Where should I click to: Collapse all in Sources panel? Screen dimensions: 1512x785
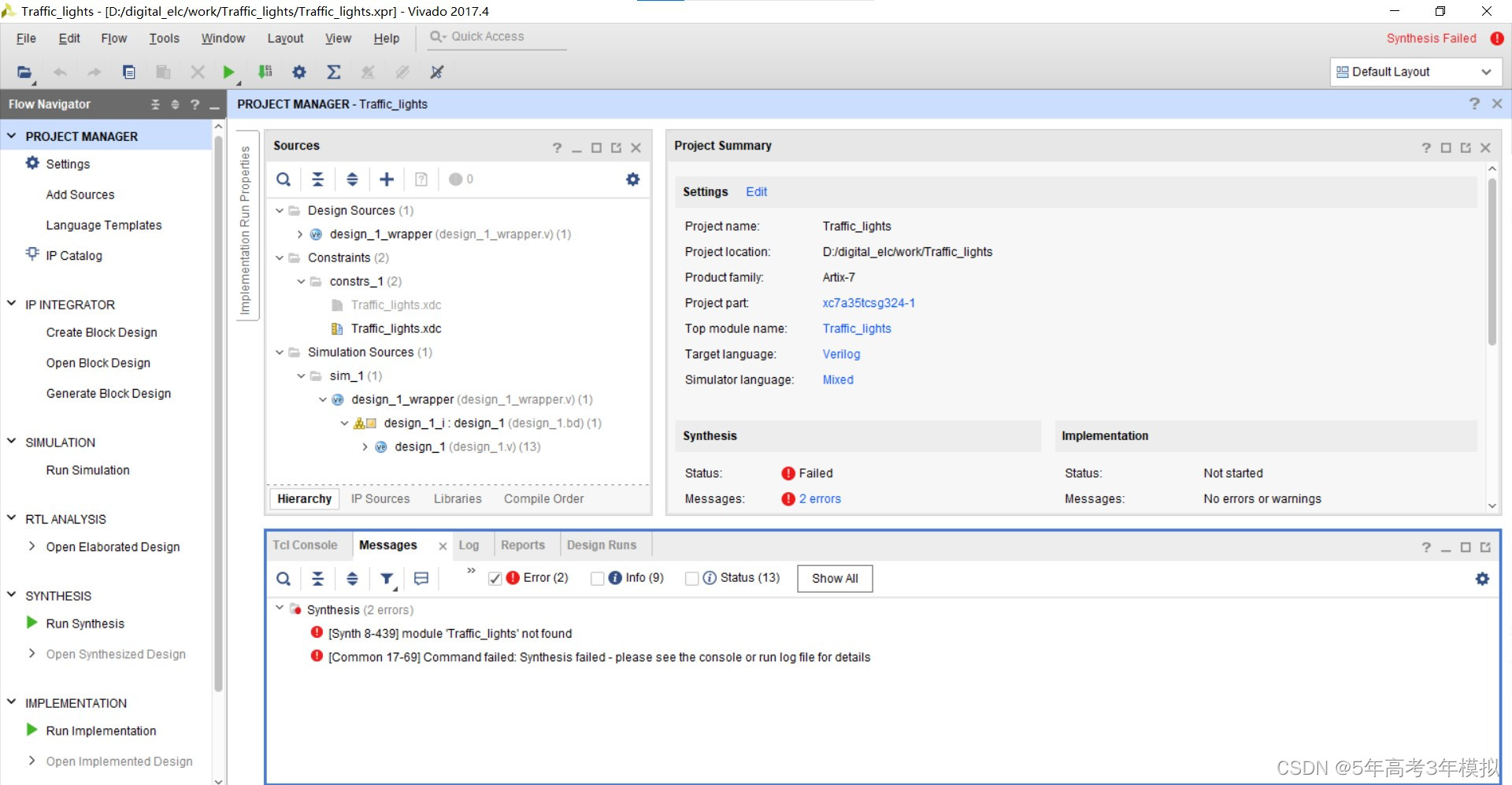[317, 180]
